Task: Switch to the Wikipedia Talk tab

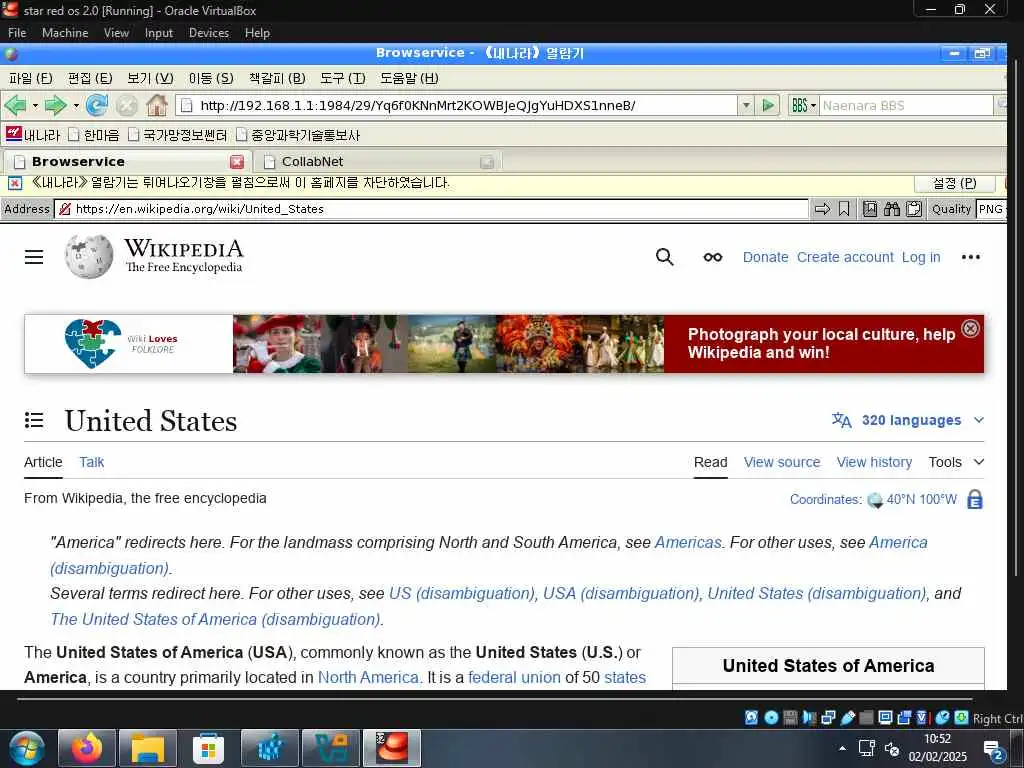Action: point(91,462)
